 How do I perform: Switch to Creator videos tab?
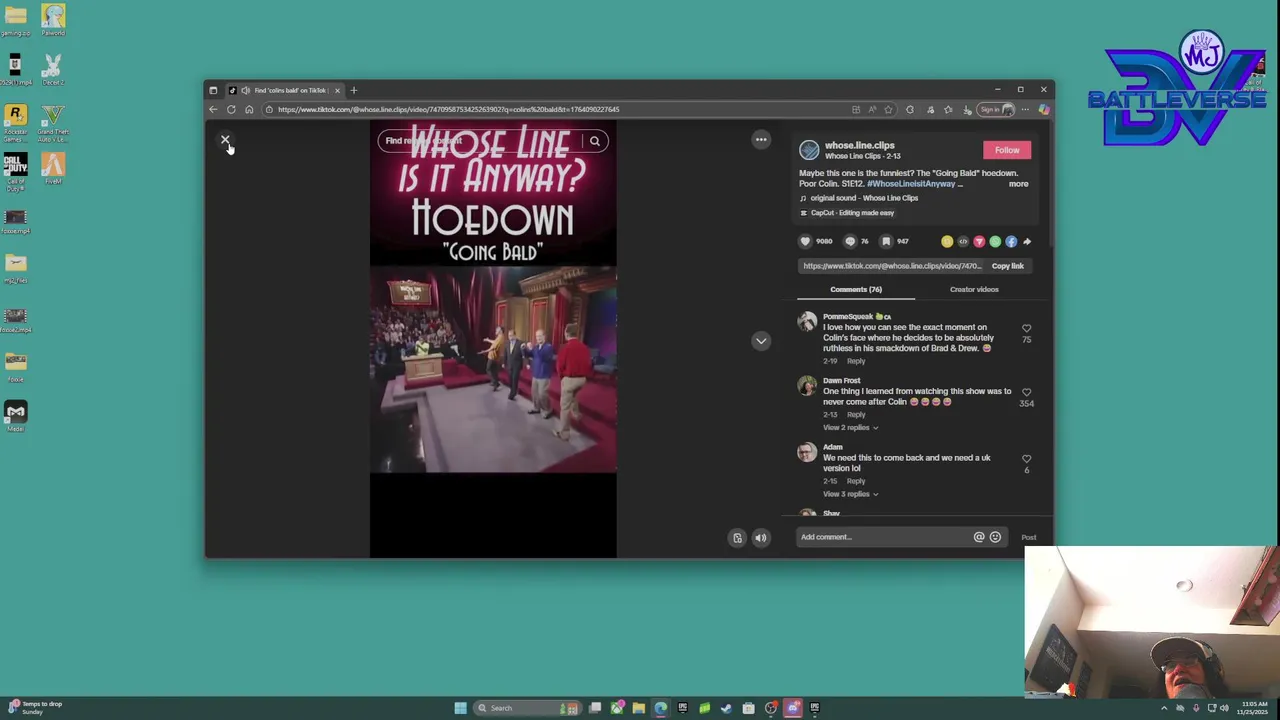pos(974,289)
